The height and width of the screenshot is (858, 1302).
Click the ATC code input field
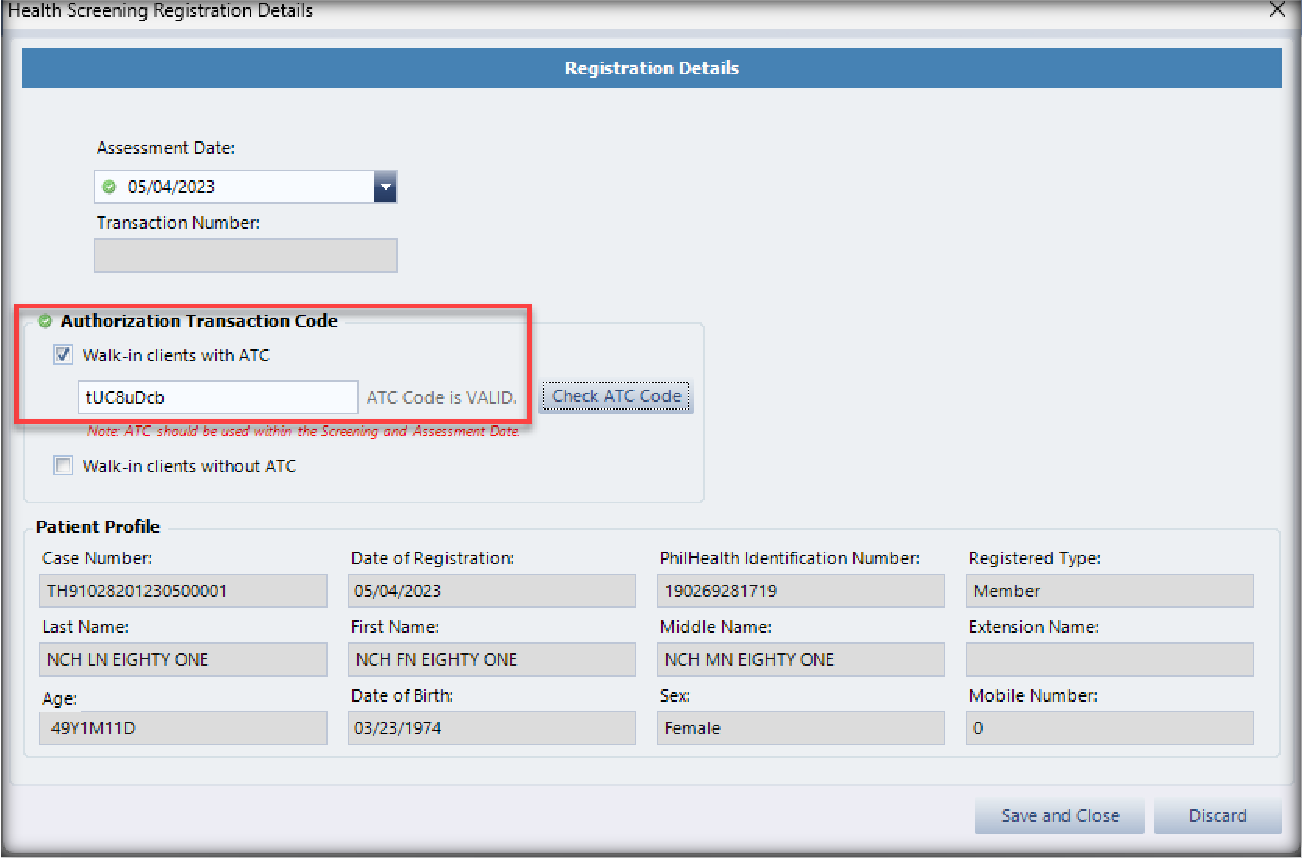218,397
